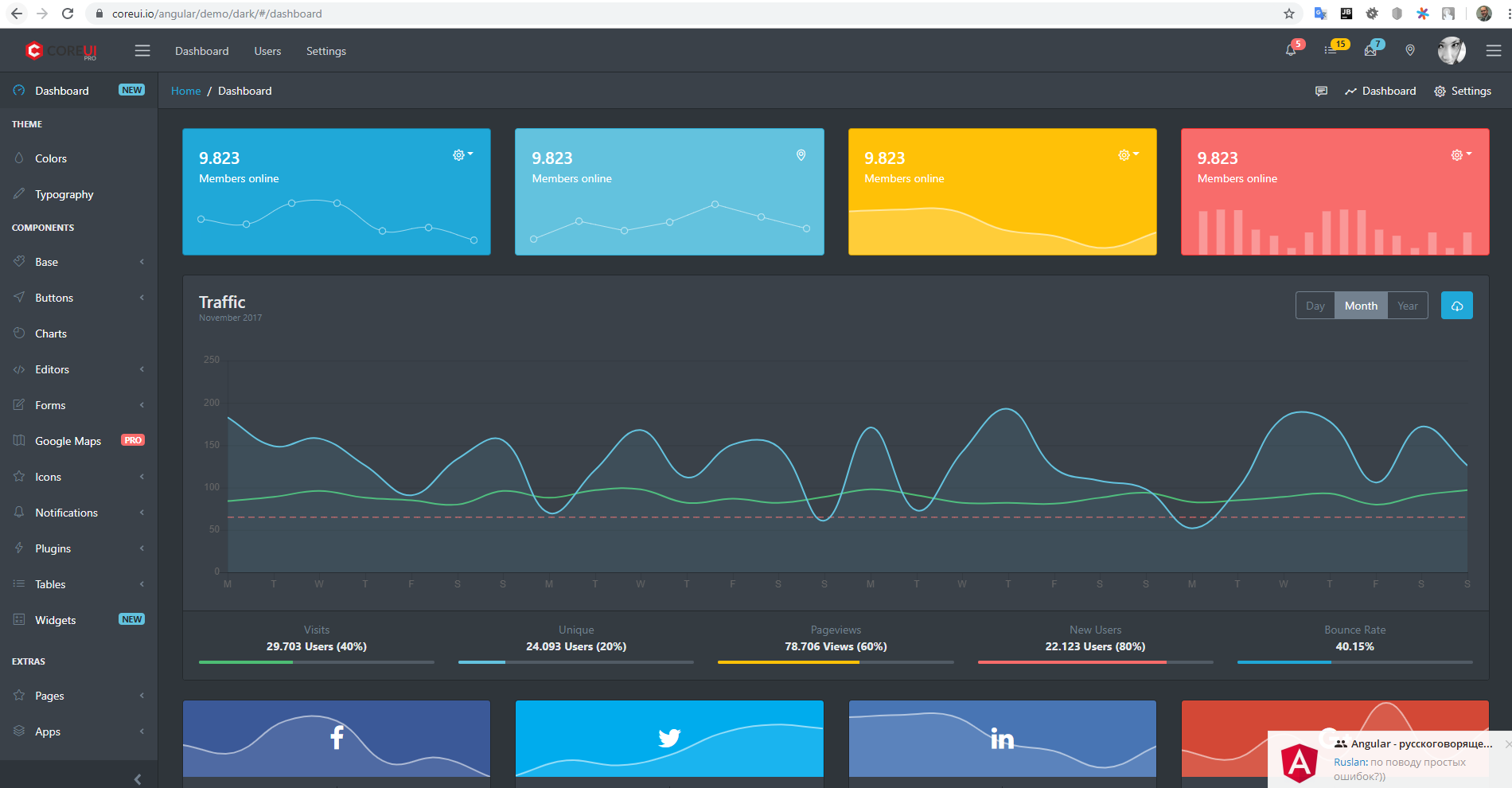The height and width of the screenshot is (788, 1512).
Task: Open the Users top navigation item
Action: (267, 51)
